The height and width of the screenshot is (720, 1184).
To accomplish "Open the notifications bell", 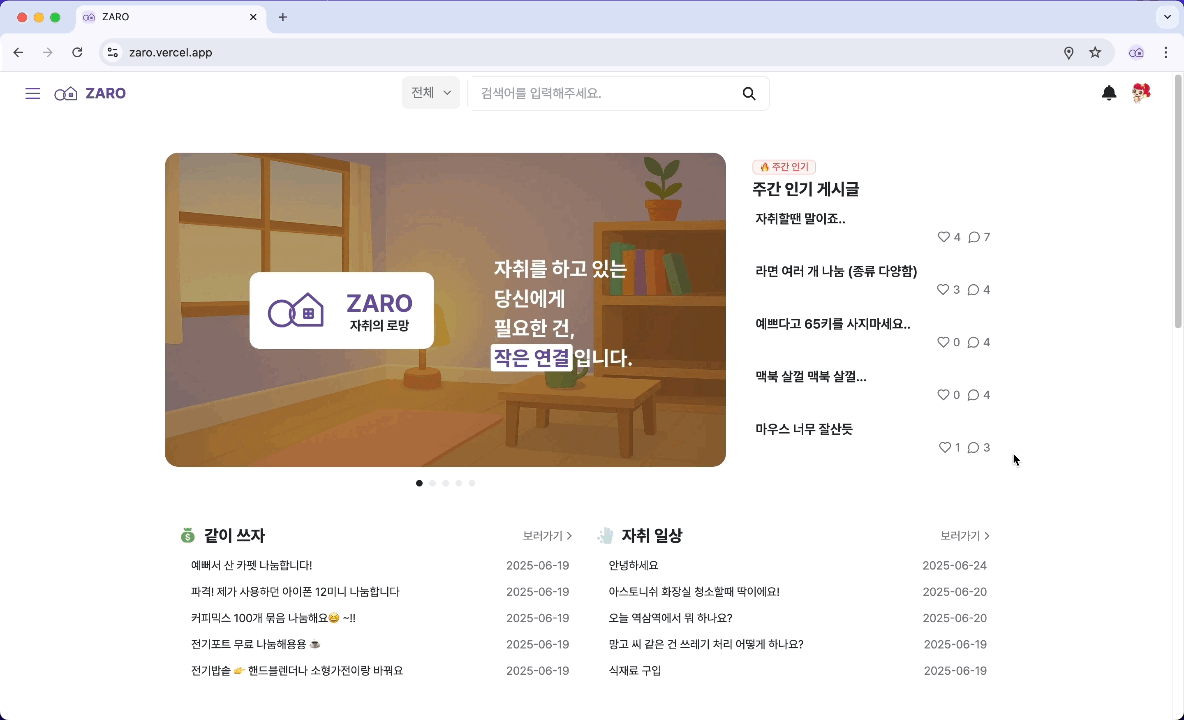I will coord(1108,93).
